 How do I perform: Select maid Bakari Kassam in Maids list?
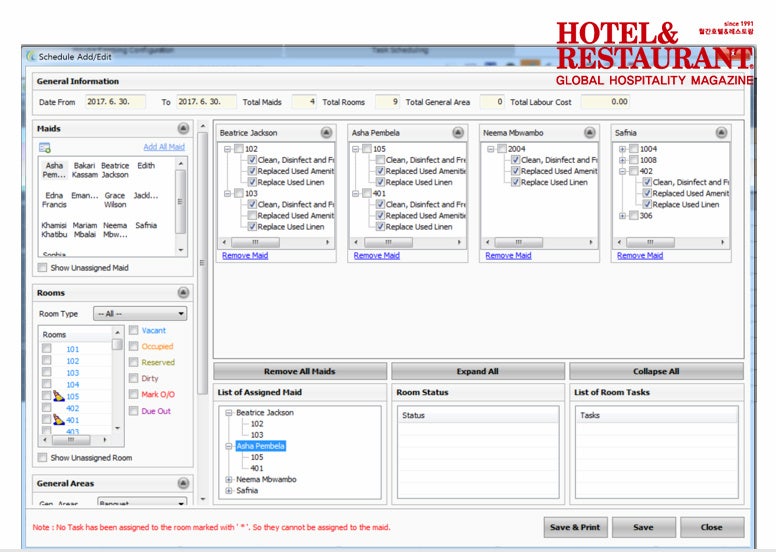point(85,170)
